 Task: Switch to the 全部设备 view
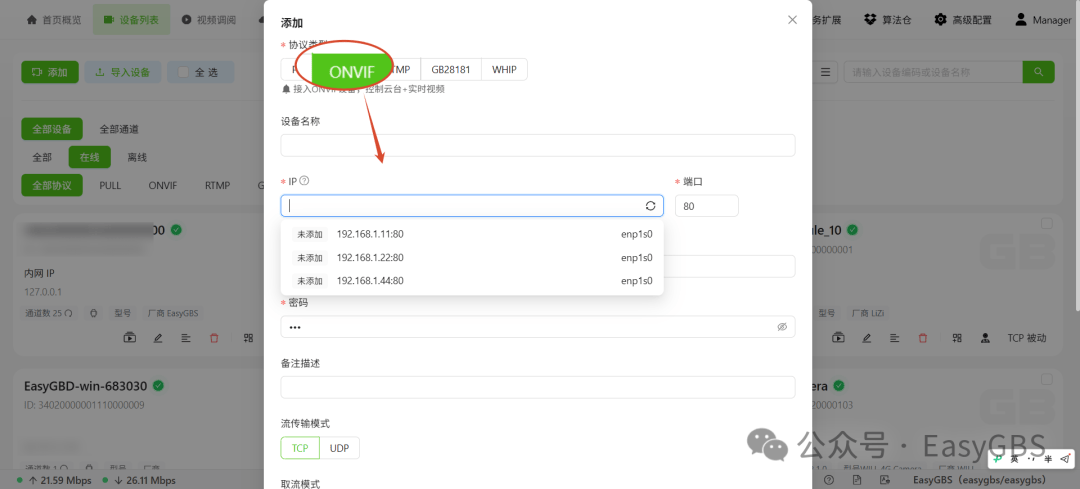pos(52,129)
